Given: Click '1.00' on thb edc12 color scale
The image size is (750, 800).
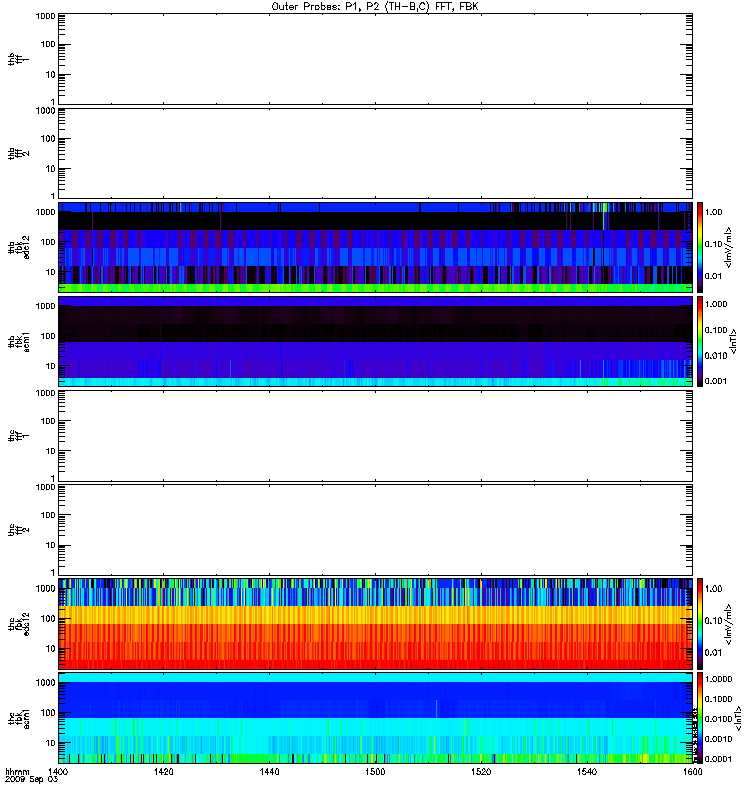Looking at the screenshot, I should tap(713, 212).
